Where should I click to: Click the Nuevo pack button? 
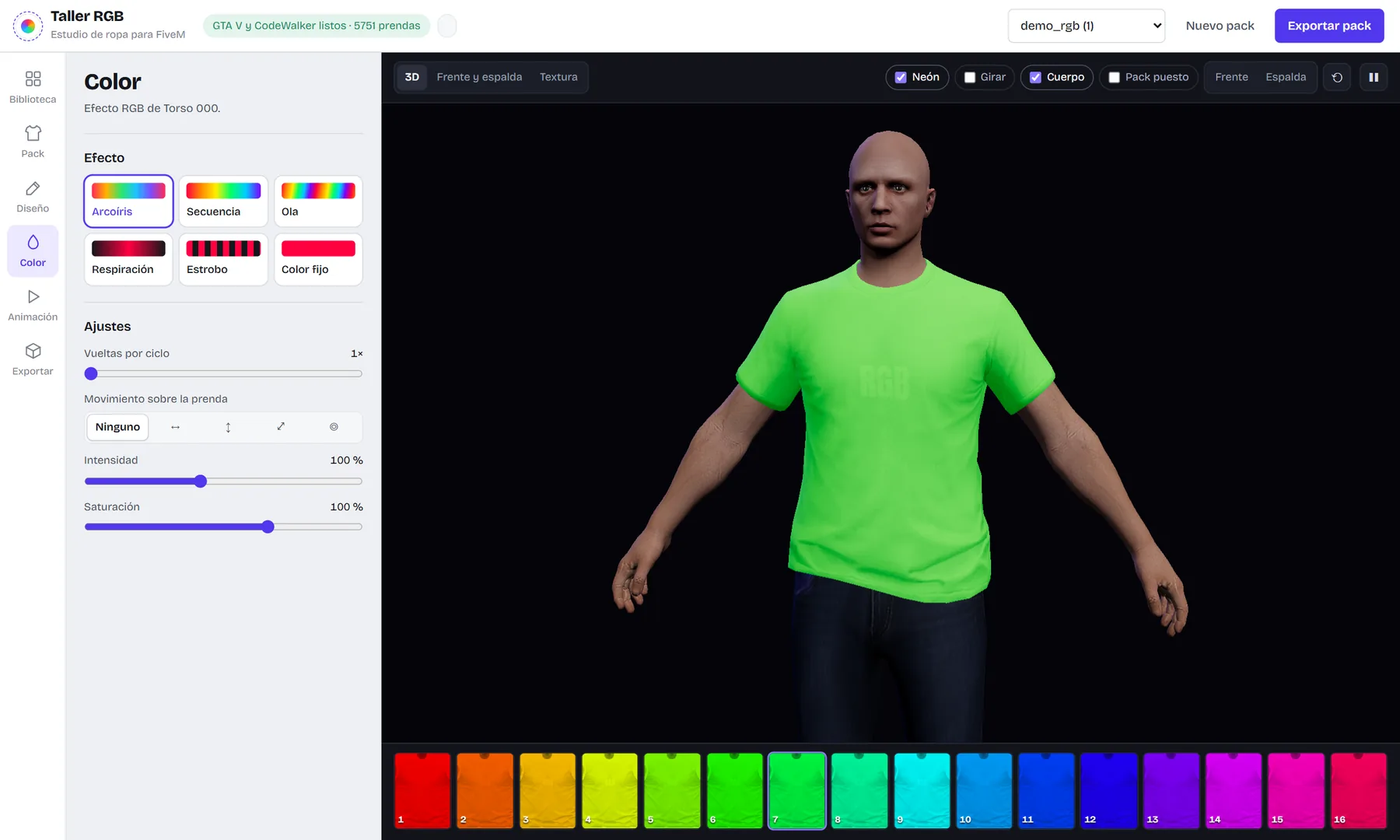[1220, 26]
